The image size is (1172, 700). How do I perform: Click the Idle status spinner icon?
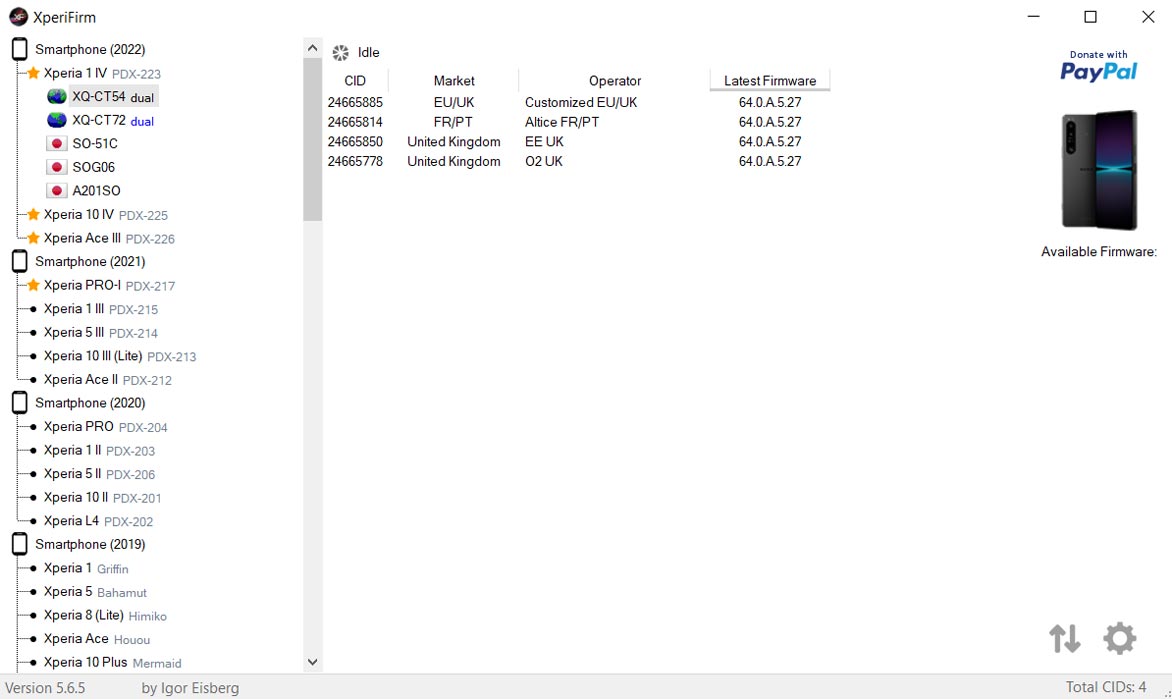pos(341,52)
